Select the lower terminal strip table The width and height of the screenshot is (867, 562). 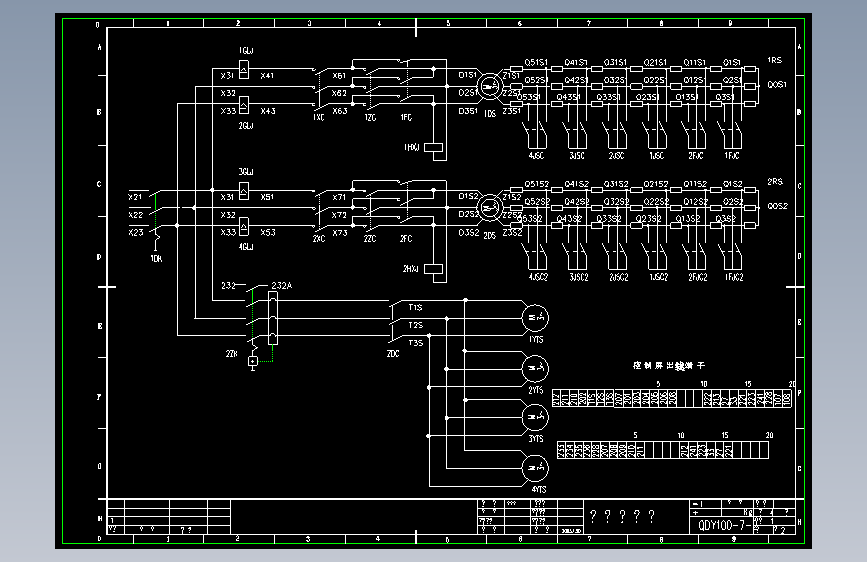(x=662, y=450)
